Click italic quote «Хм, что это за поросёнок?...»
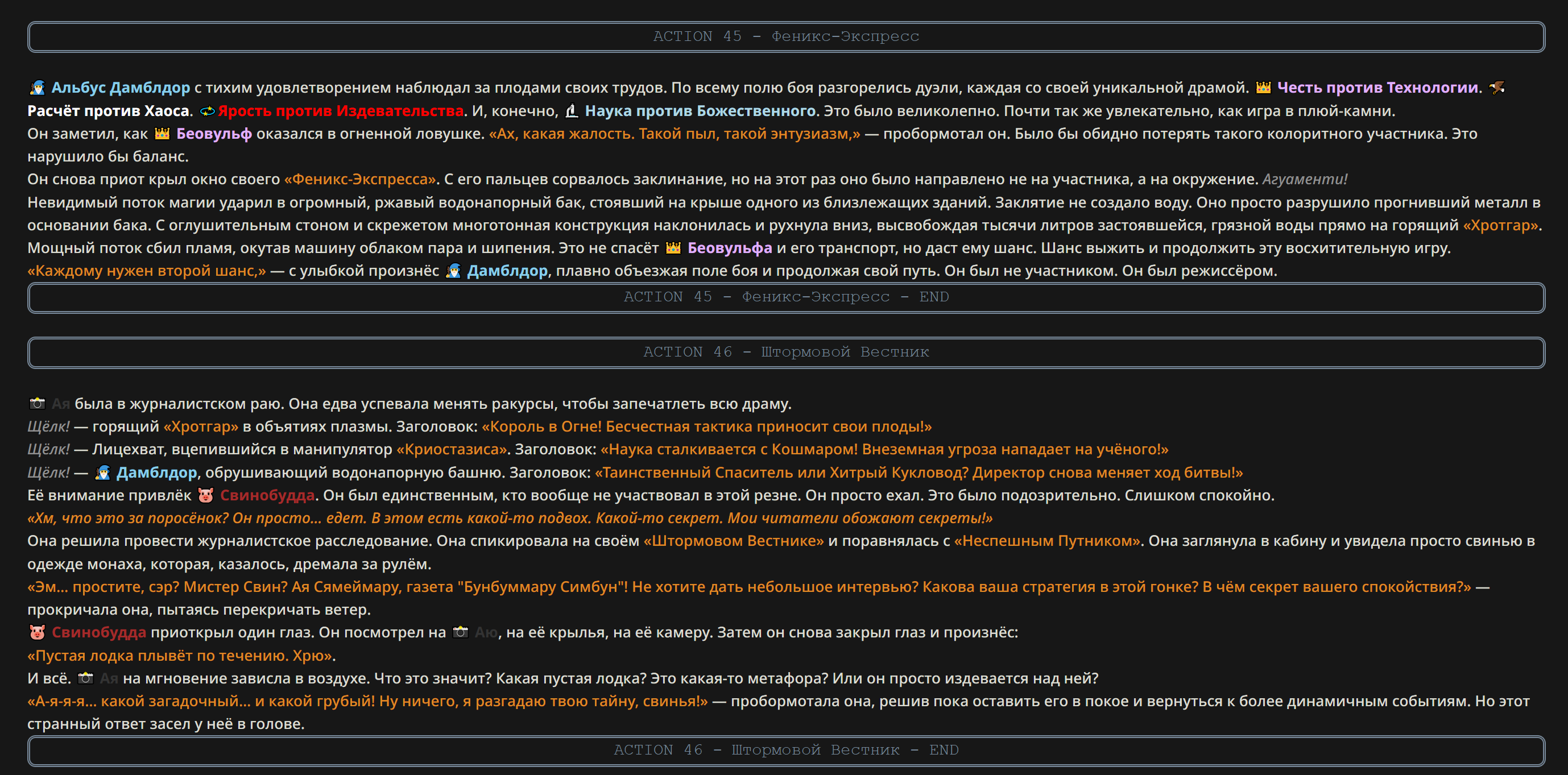1568x775 pixels. click(510, 519)
